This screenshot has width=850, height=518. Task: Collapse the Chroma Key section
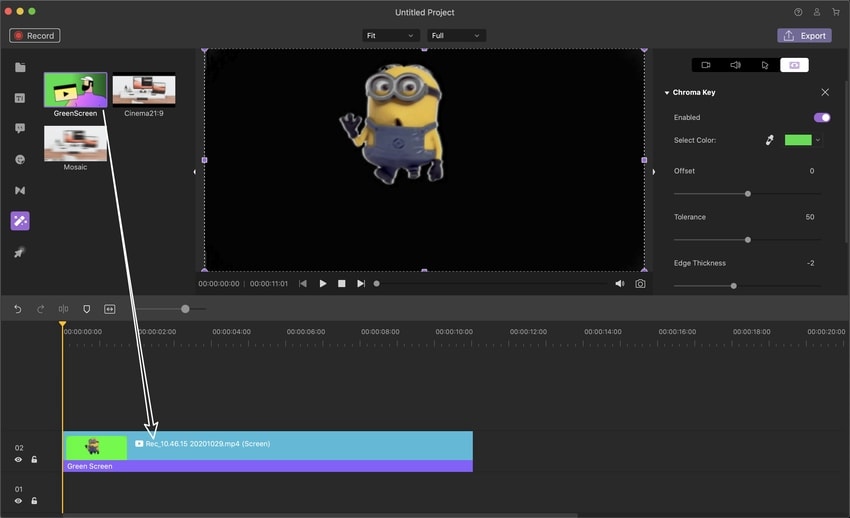667,93
